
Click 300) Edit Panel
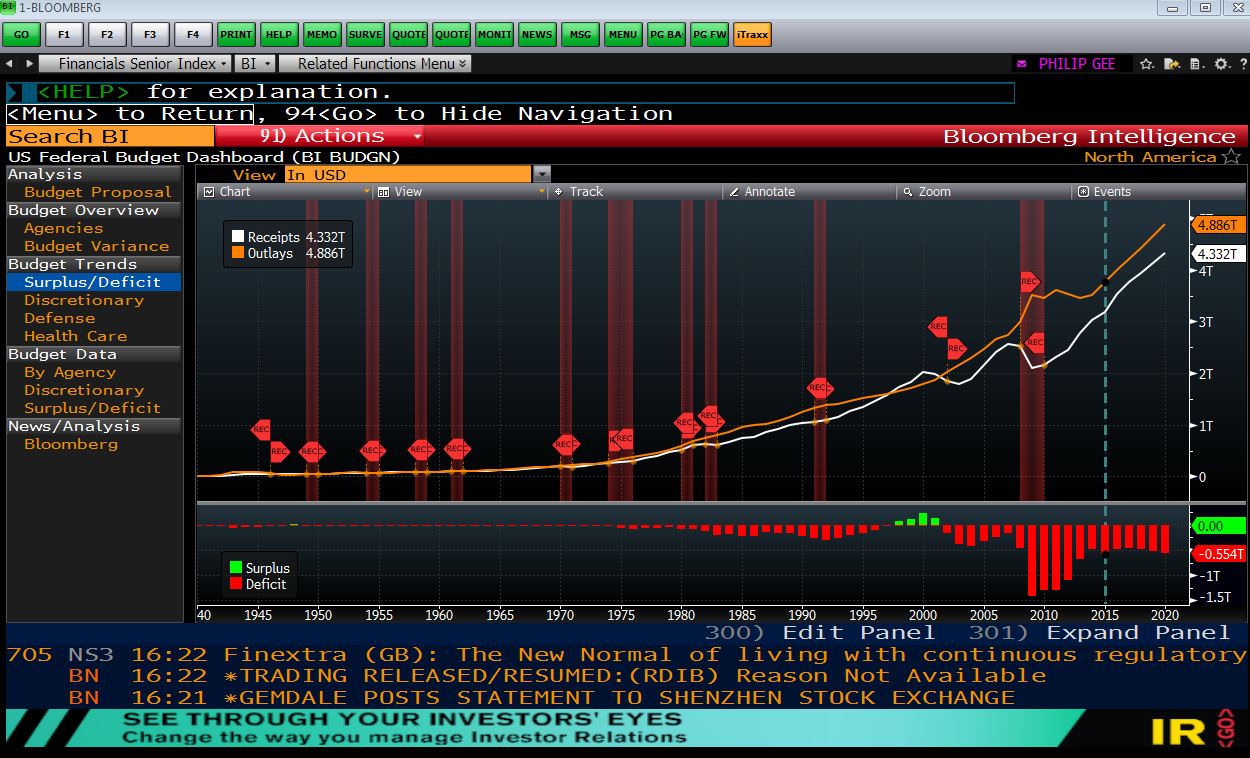pyautogui.click(x=820, y=632)
